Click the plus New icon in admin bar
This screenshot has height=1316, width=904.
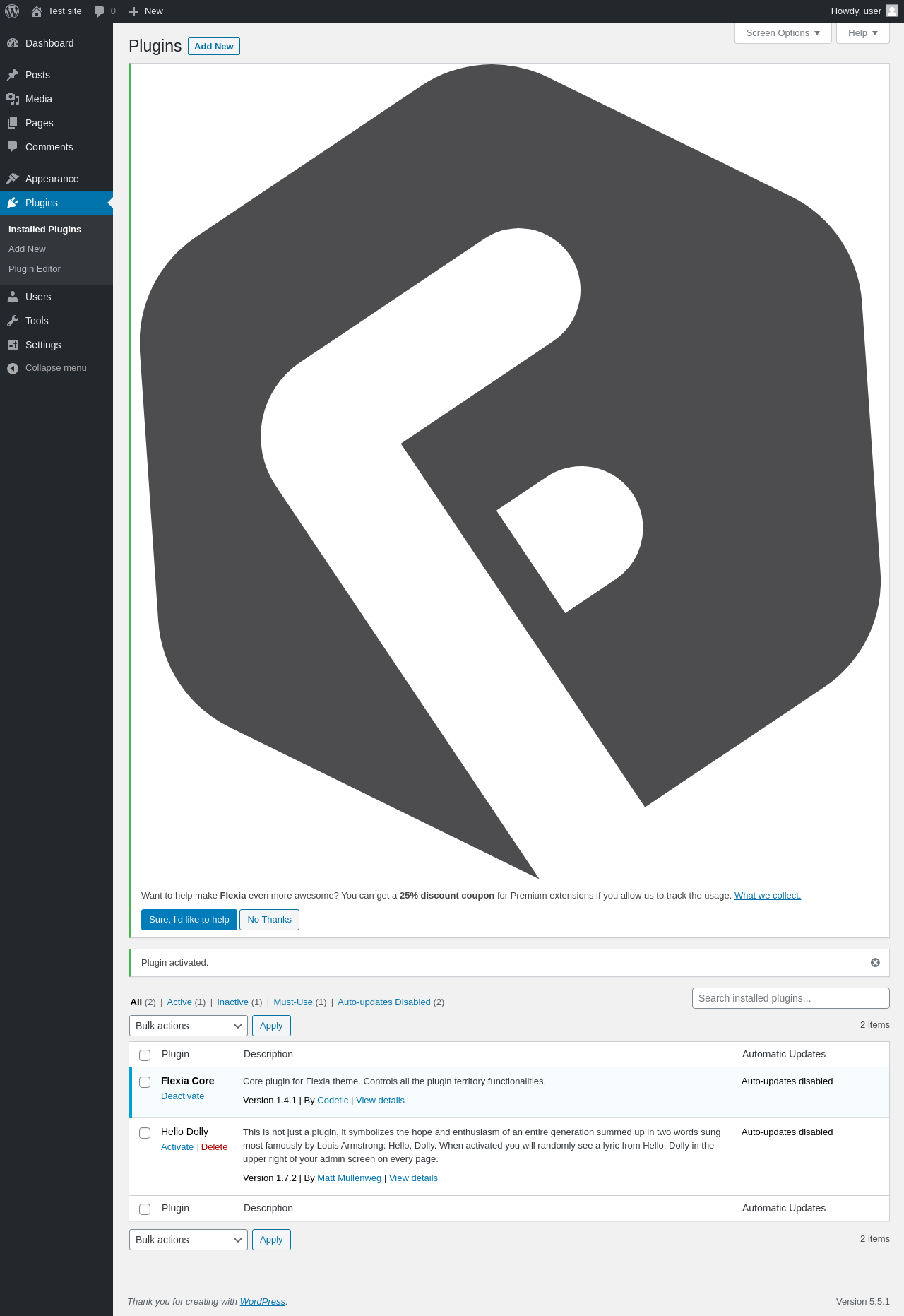(133, 11)
